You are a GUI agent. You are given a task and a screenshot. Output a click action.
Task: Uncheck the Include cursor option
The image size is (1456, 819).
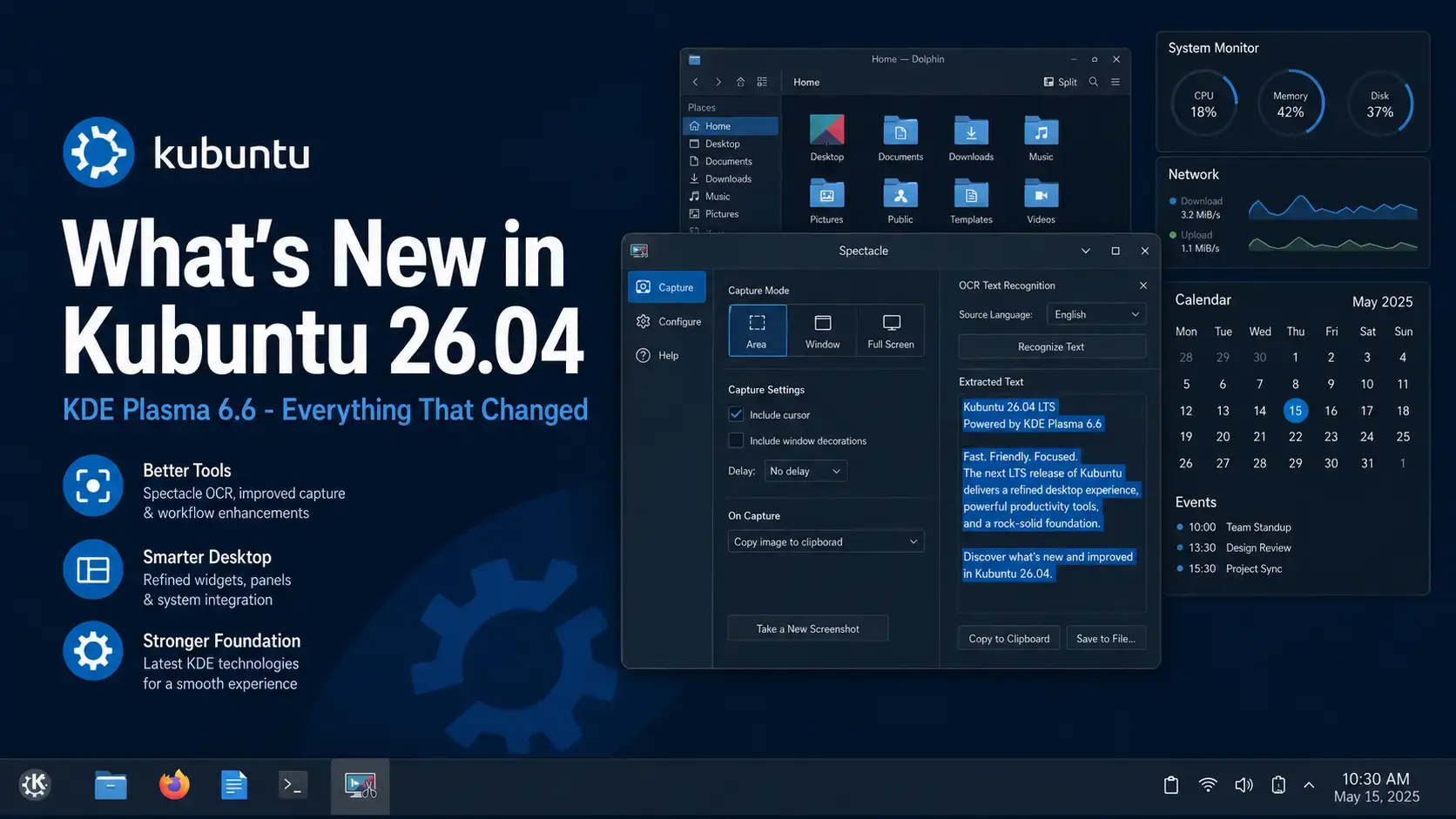(736, 414)
